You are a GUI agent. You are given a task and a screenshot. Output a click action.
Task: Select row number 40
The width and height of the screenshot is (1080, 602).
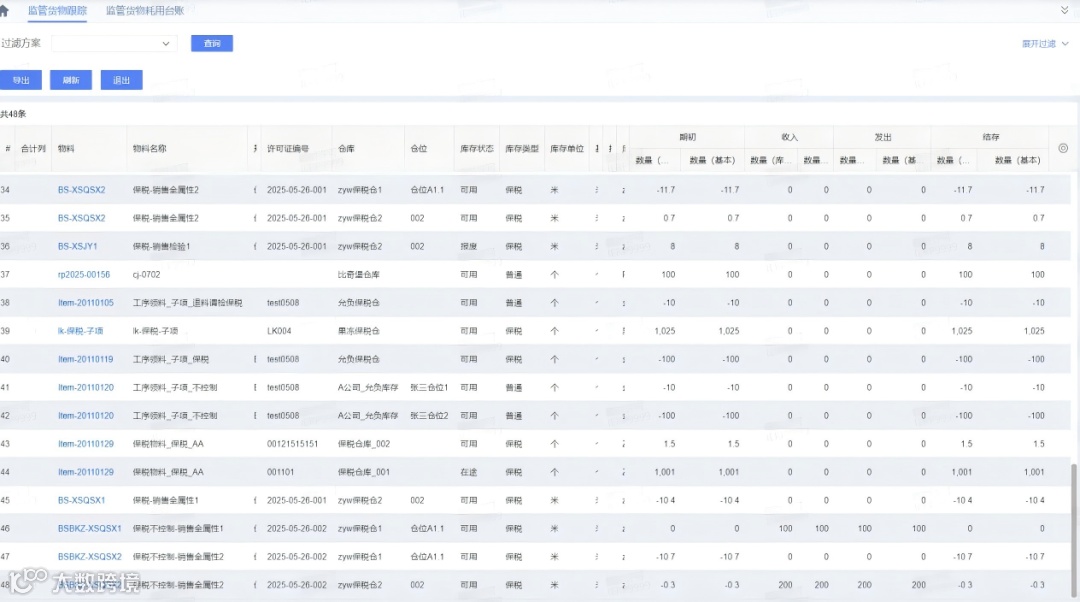tap(6, 359)
